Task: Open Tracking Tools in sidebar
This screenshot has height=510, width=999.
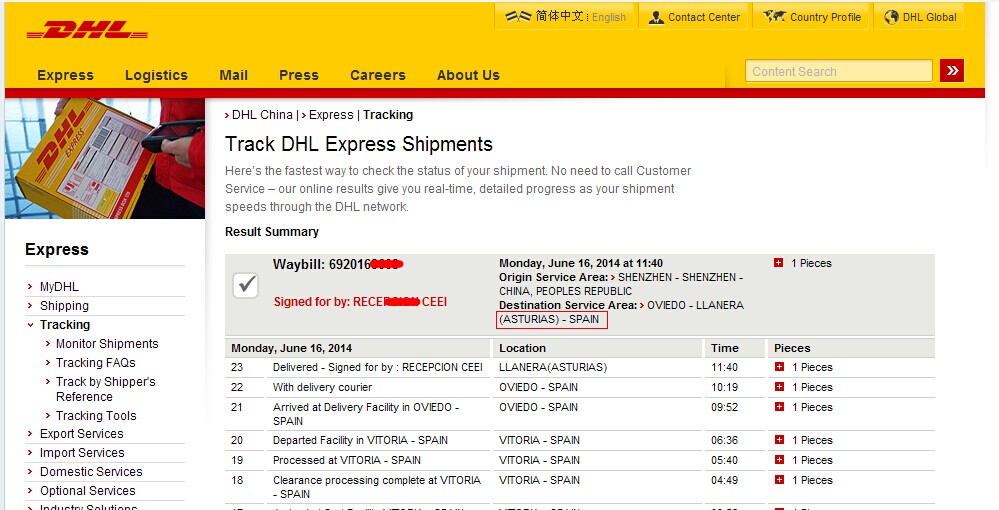Action: [96, 416]
